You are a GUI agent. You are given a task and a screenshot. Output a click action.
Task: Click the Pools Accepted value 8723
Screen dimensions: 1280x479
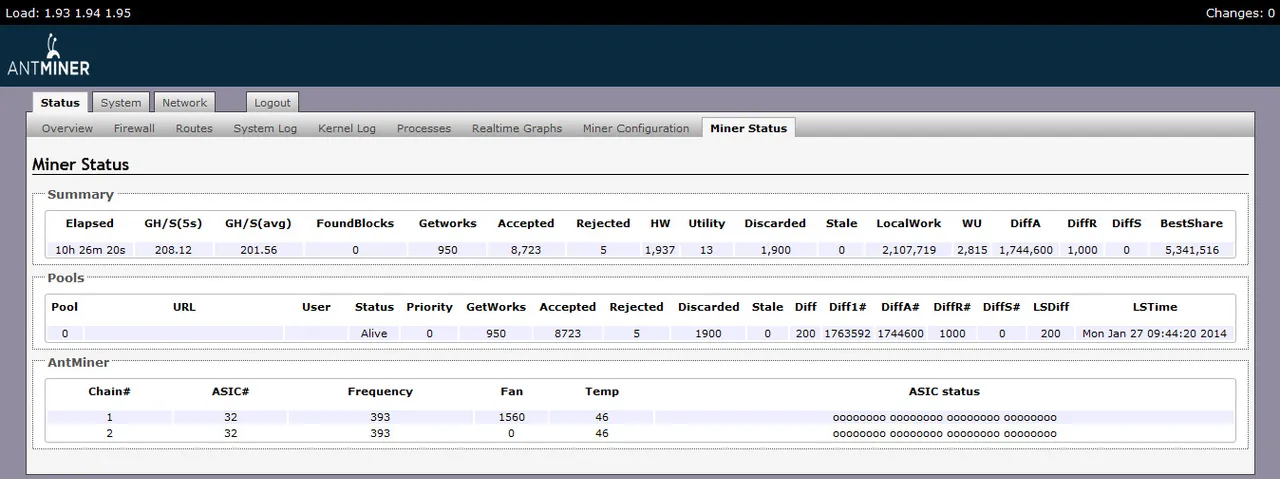pyautogui.click(x=567, y=334)
